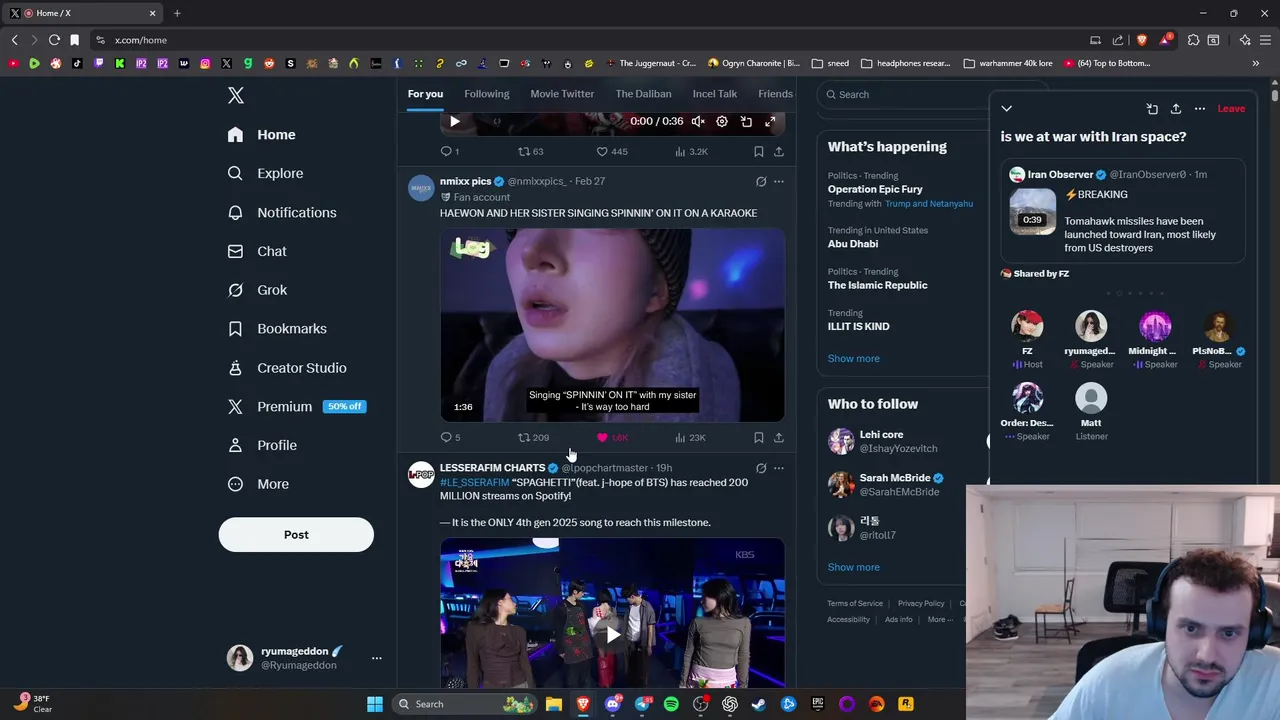This screenshot has width=1280, height=720.
Task: Toggle picture-in-picture on top video
Action: pos(746,121)
